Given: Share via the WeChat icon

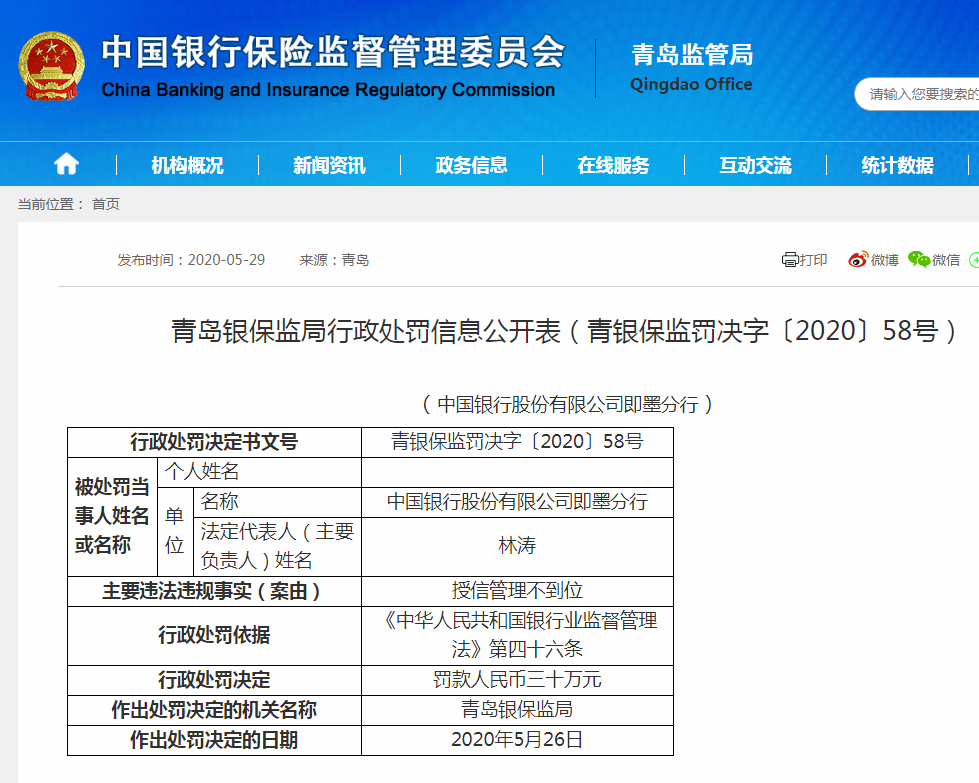Looking at the screenshot, I should [x=918, y=260].
